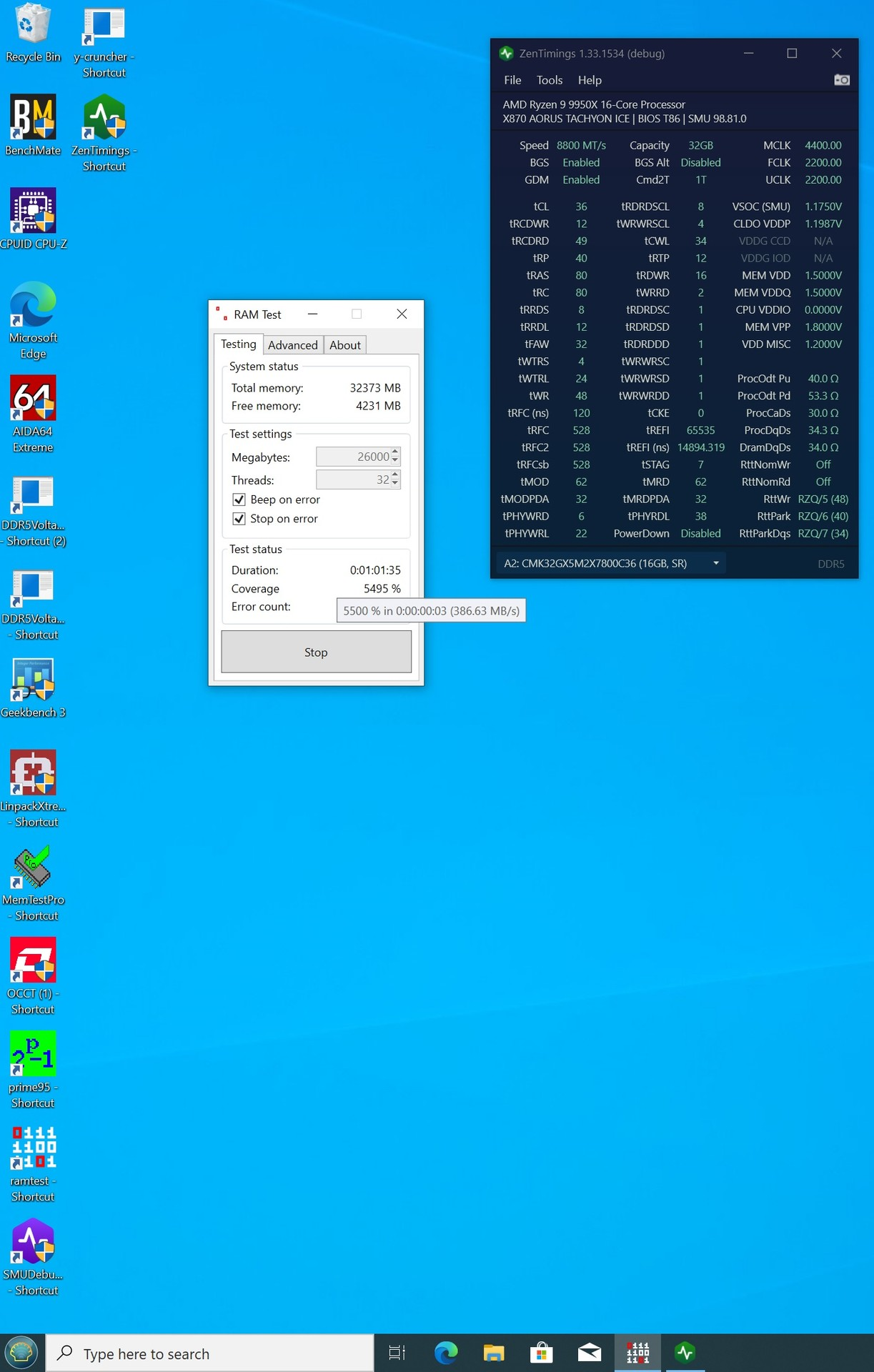
Task: Minimize the ZenTimings window
Action: (x=748, y=54)
